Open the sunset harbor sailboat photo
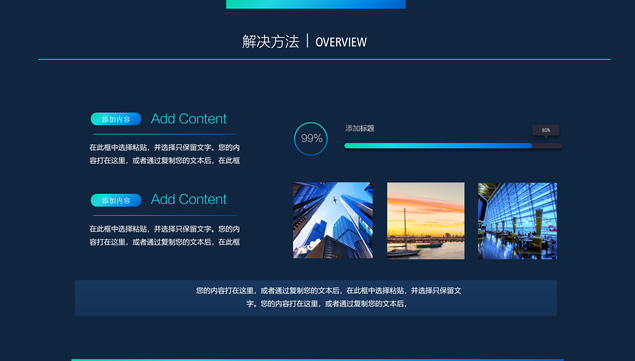This screenshot has width=635, height=361. (x=426, y=220)
